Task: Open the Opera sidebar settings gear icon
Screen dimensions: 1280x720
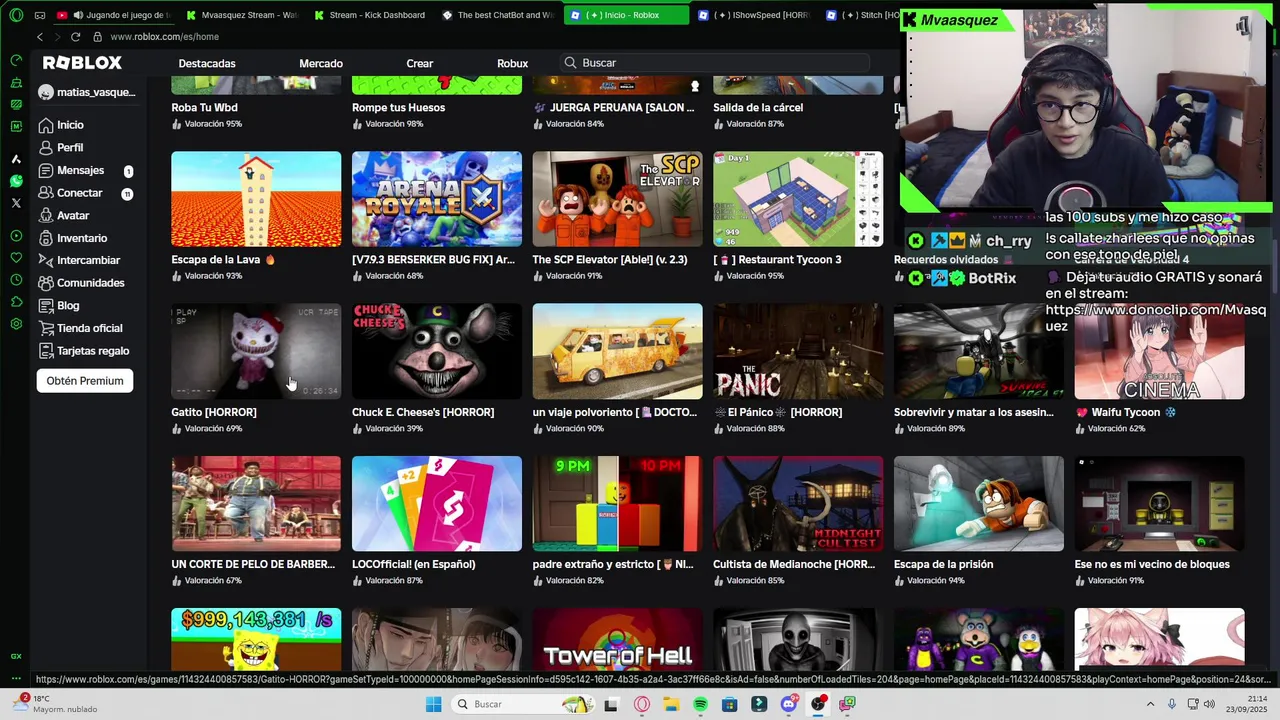Action: click(16, 324)
